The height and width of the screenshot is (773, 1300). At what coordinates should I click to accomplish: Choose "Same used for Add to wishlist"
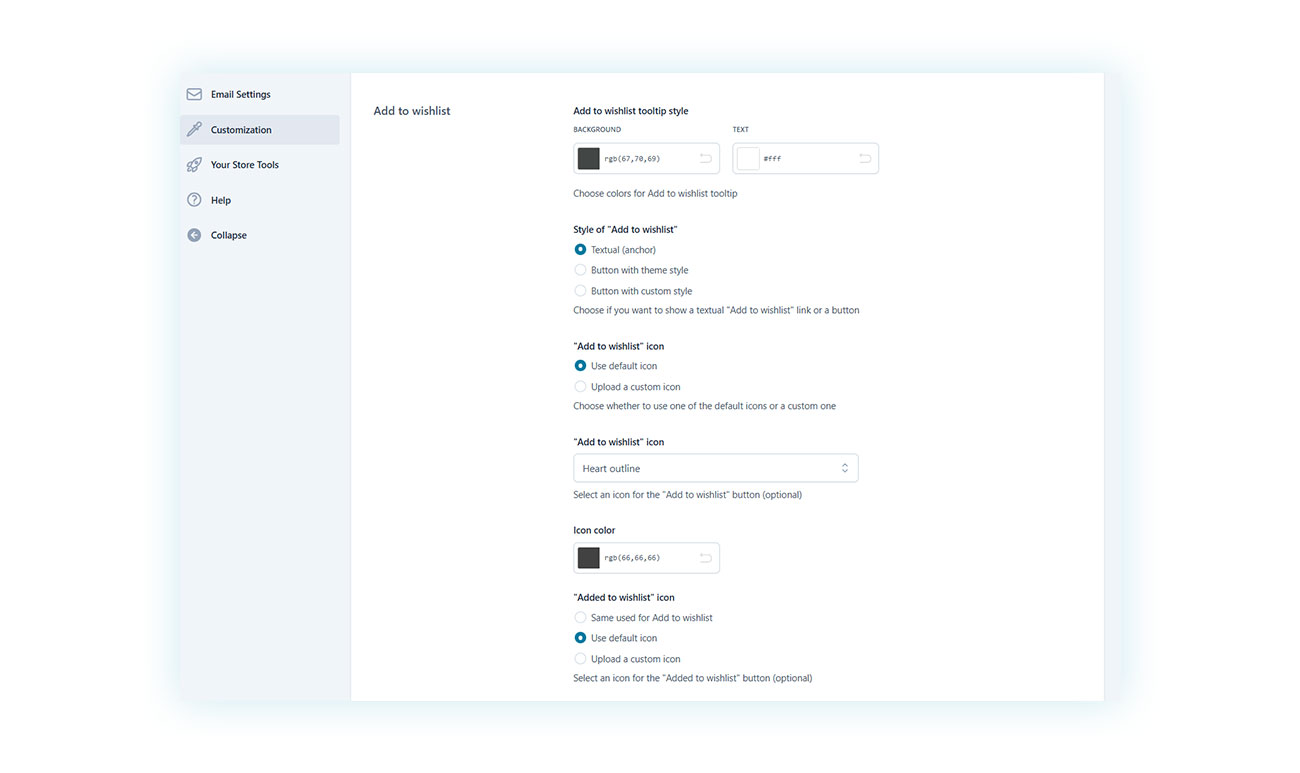tap(580, 618)
